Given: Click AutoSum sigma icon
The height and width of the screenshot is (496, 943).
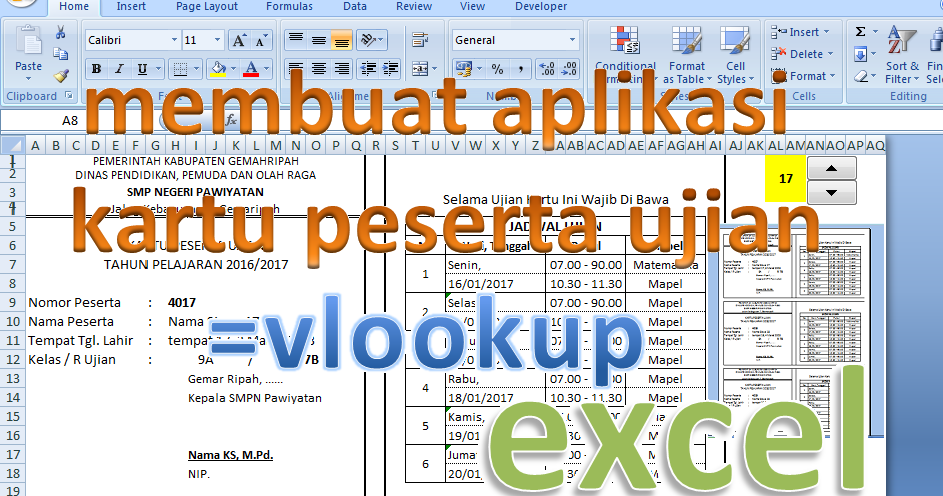Looking at the screenshot, I should point(861,32).
